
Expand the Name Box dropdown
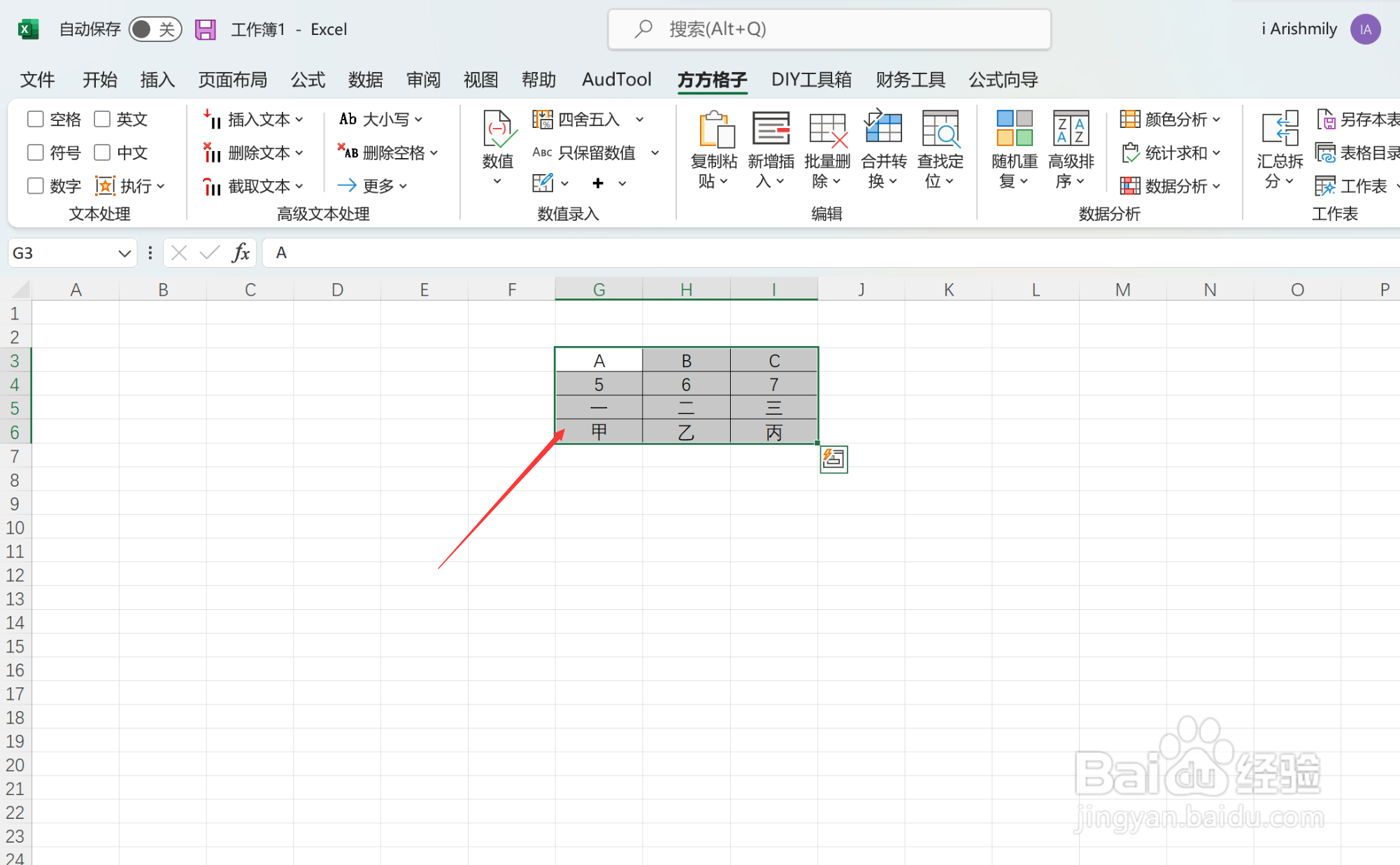(x=124, y=252)
